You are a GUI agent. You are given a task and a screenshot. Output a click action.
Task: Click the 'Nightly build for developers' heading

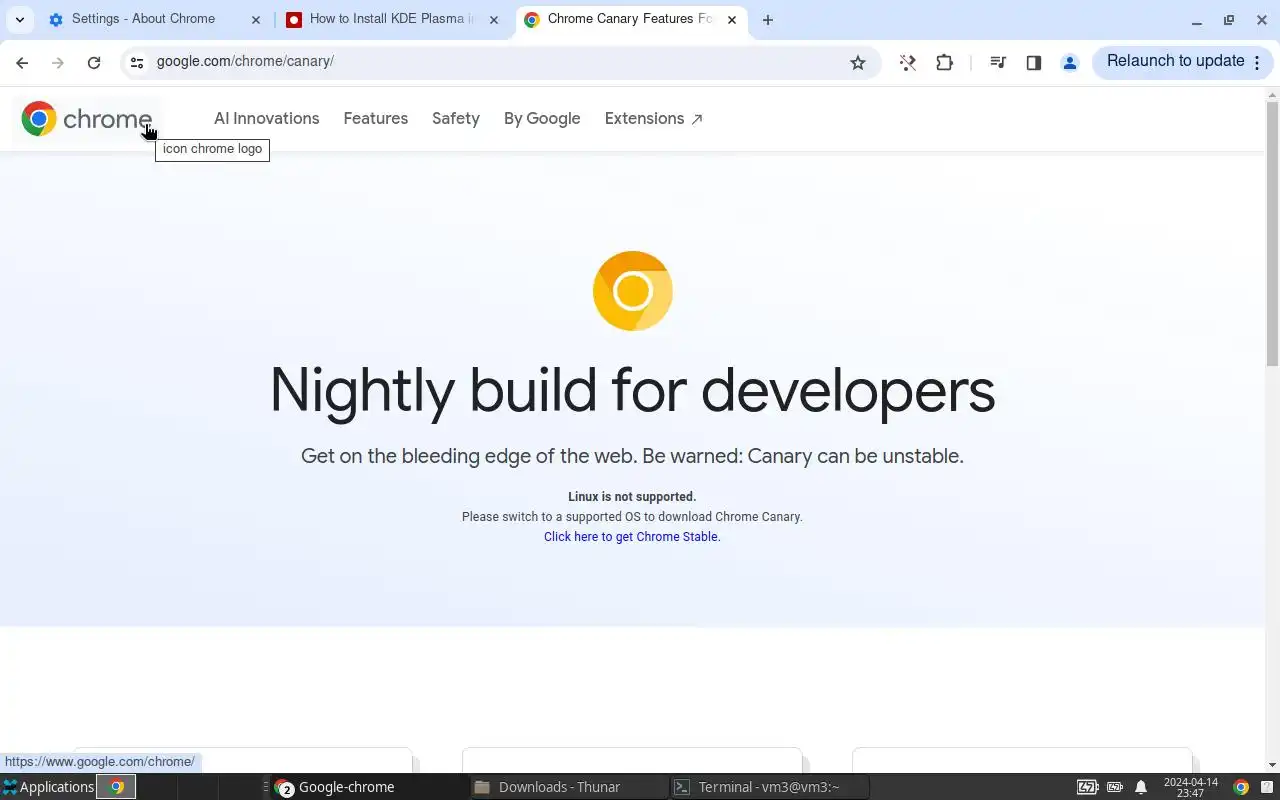632,390
